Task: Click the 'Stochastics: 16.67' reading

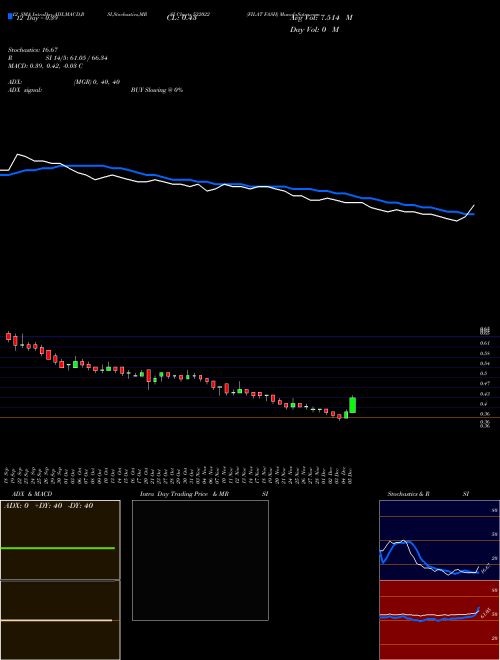Action: pyautogui.click(x=33, y=50)
